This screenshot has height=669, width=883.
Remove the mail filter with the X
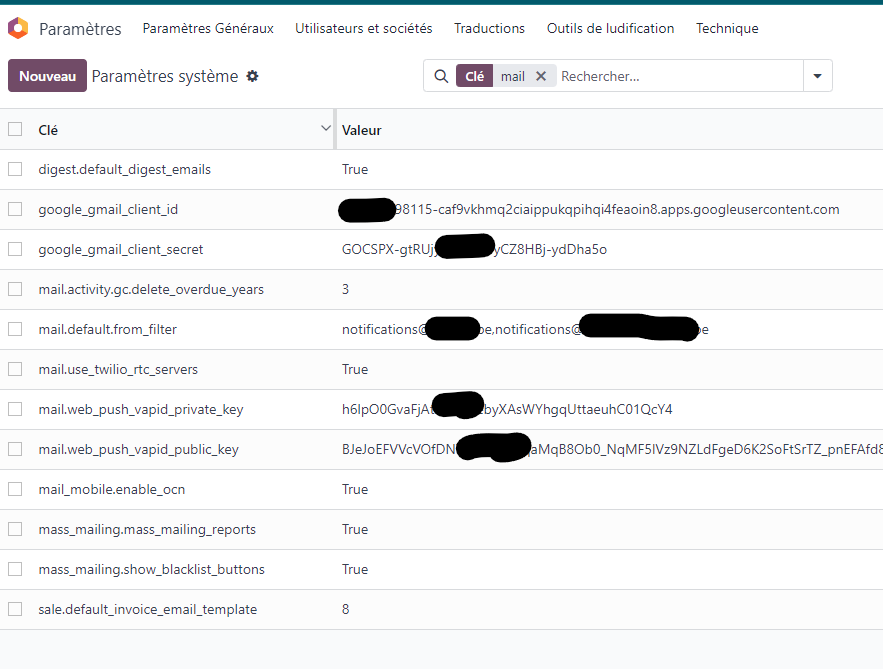[x=541, y=76]
